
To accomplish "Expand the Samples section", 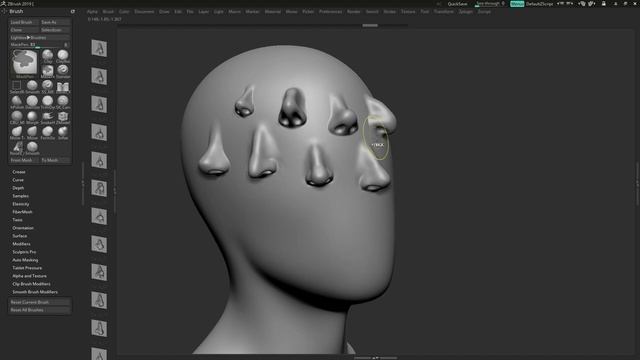I will point(20,196).
